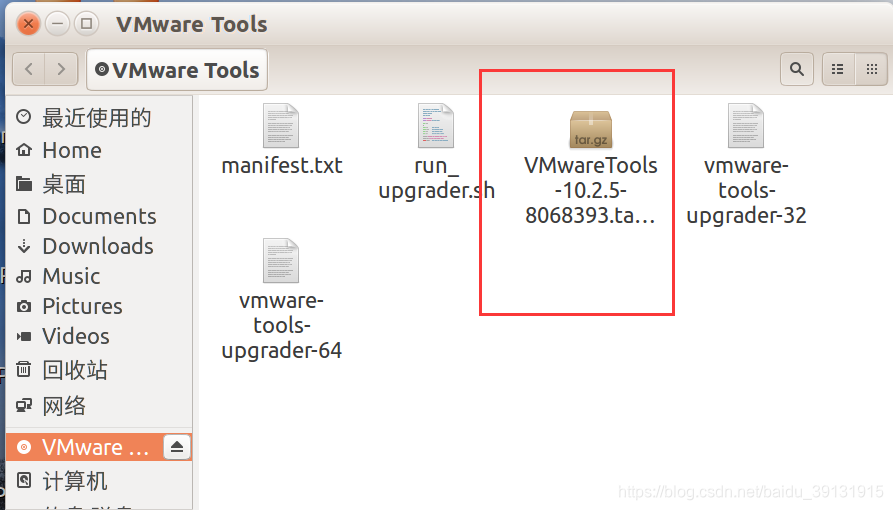Viewport: 893px width, 510px height.
Task: Click the Home house icon in sidebar
Action: [24, 150]
